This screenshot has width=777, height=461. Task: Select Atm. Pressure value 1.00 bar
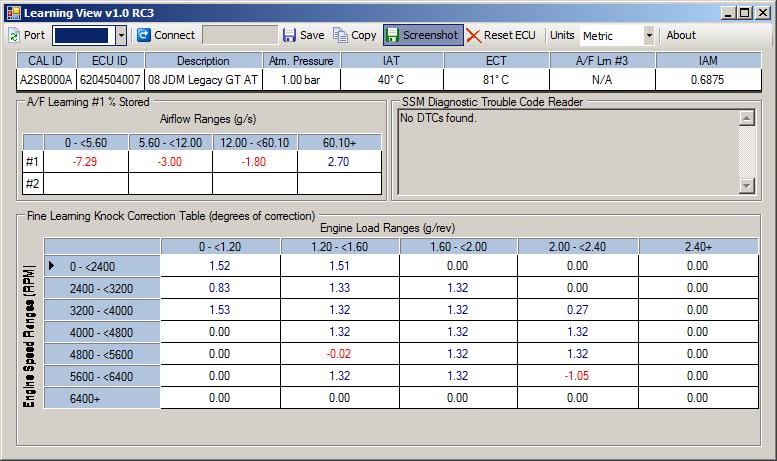pos(301,80)
